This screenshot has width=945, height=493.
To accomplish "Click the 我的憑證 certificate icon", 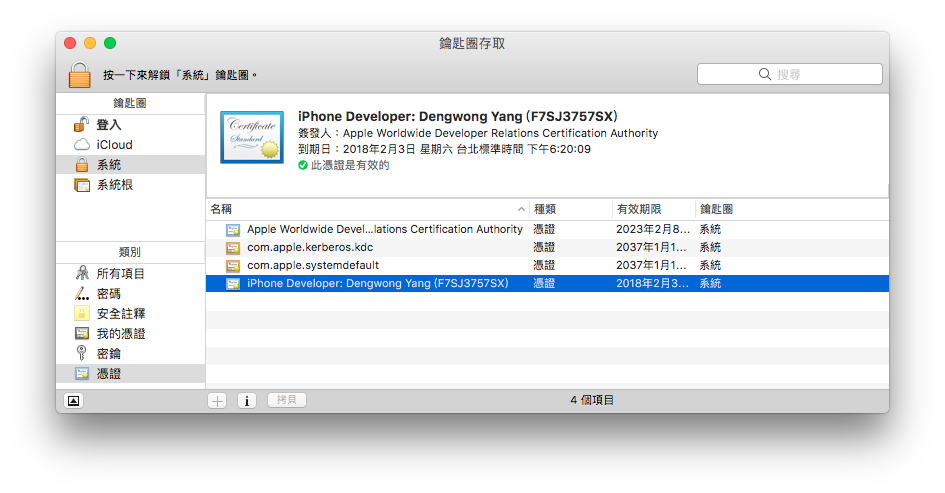I will click(x=82, y=333).
